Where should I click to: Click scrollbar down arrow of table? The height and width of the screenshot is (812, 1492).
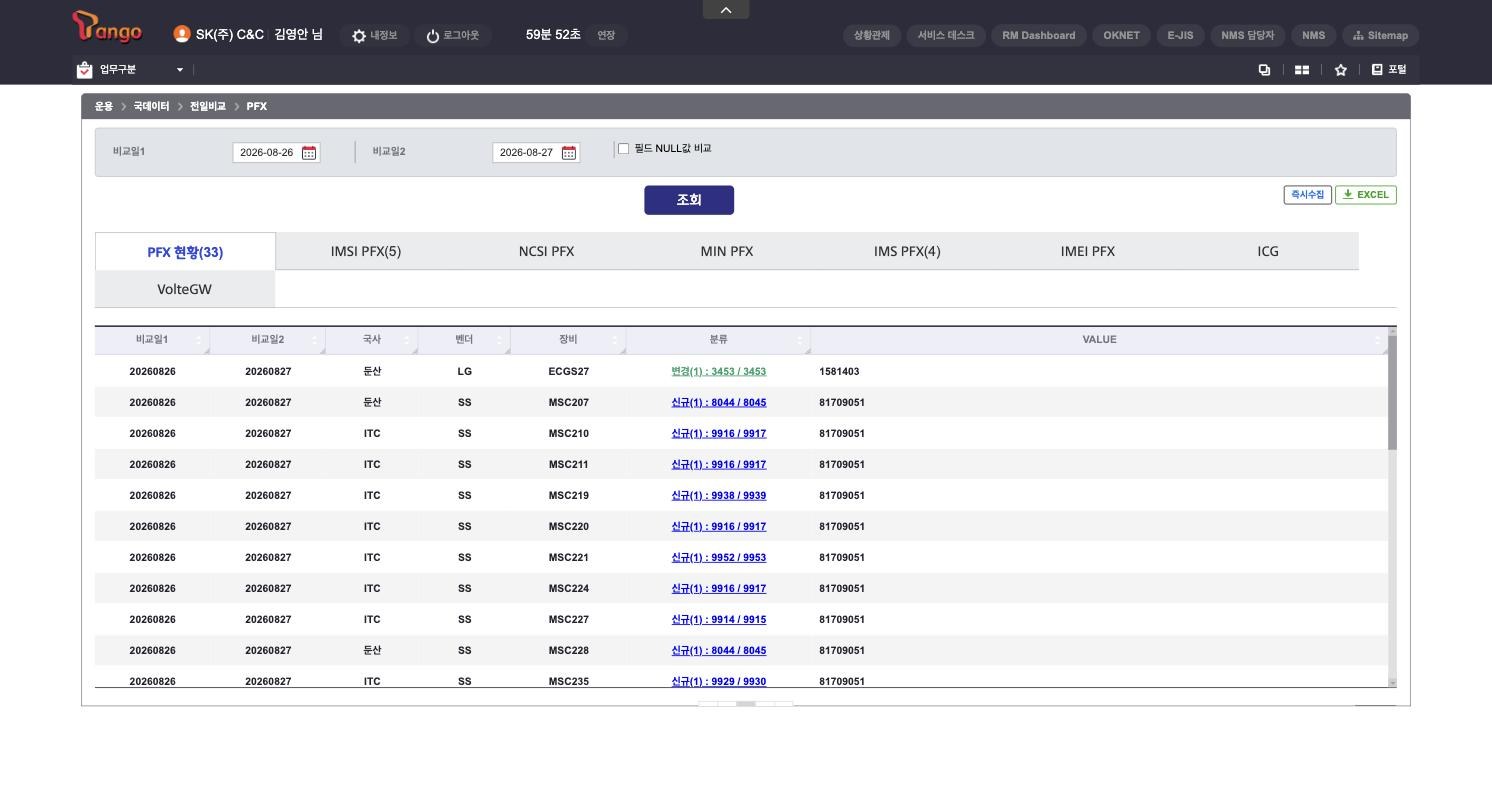tap(1392, 683)
